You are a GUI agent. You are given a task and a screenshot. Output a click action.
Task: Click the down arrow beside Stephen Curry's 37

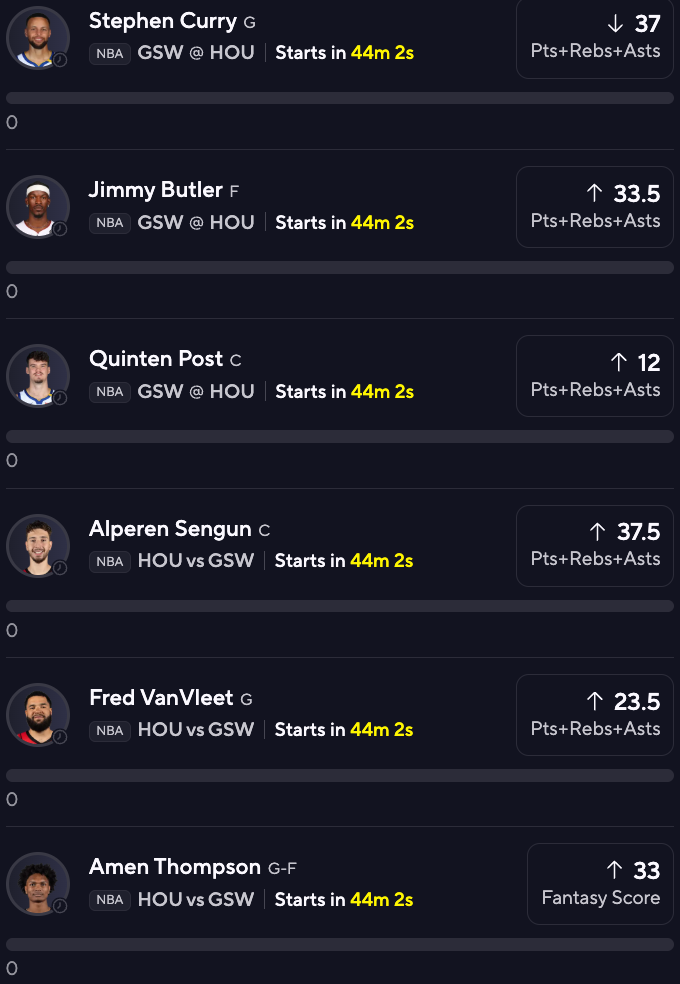click(613, 23)
